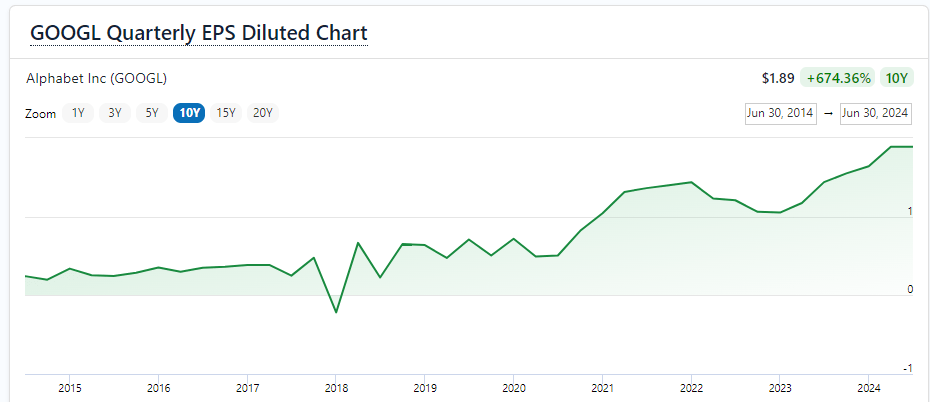Click the $1.89 EPS value
Image resolution: width=930 pixels, height=402 pixels.
(x=777, y=78)
